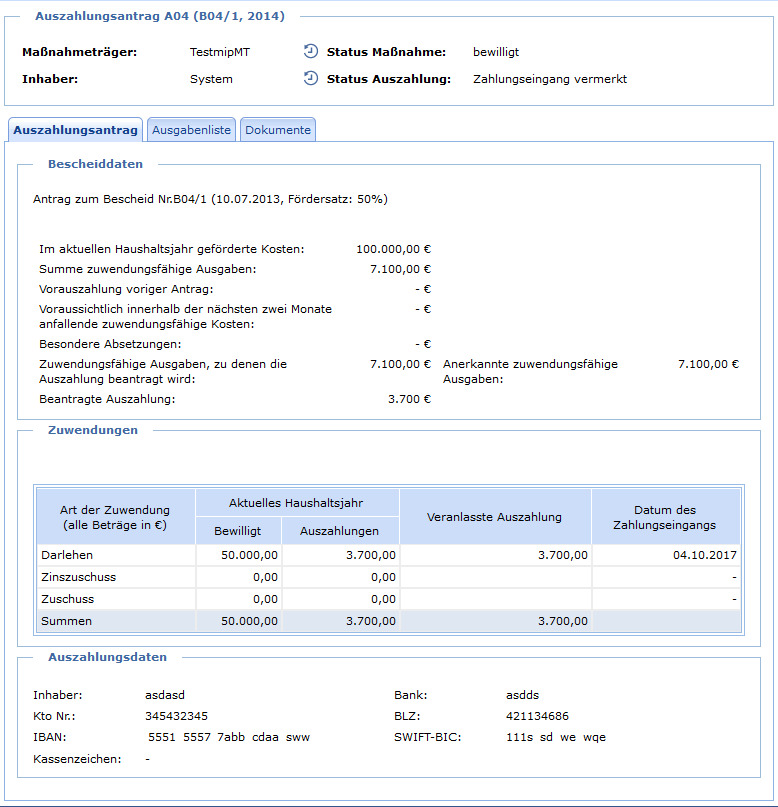Click the 'Auszahlungsdaten' section title
The width and height of the screenshot is (778, 807).
(108, 657)
